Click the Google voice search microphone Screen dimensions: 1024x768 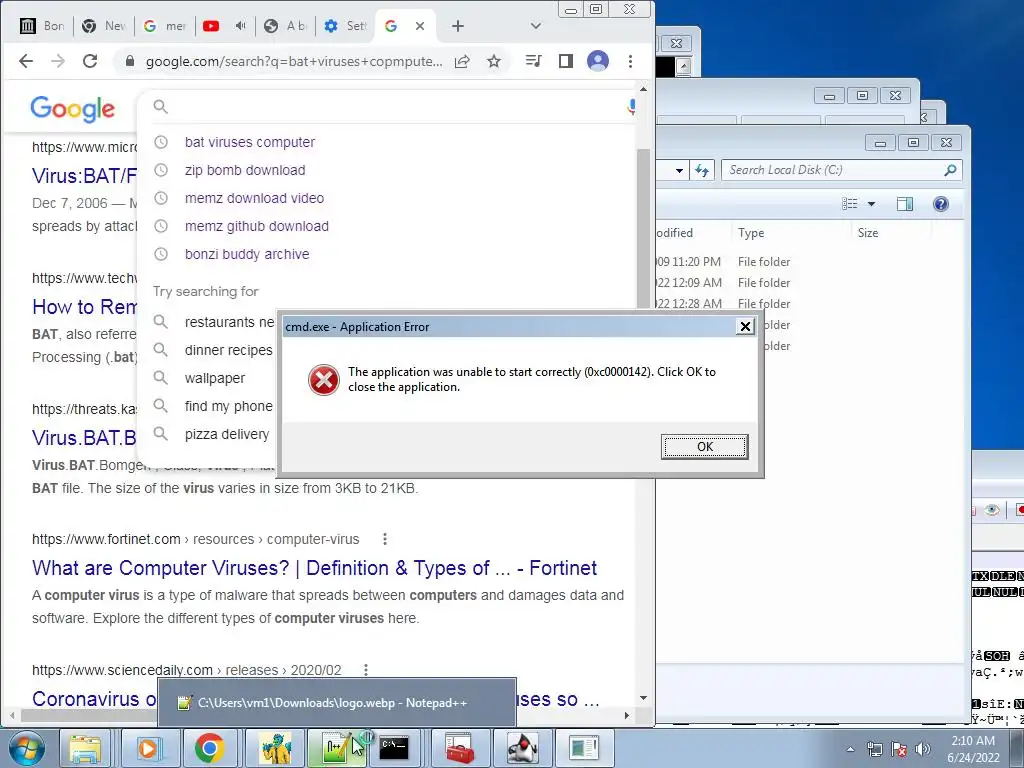[x=631, y=106]
